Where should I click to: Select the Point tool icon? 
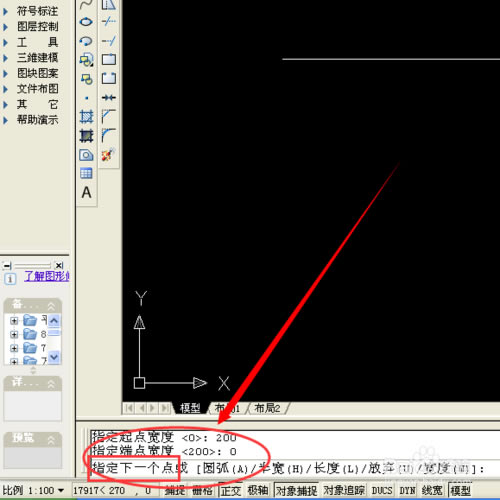tap(87, 98)
